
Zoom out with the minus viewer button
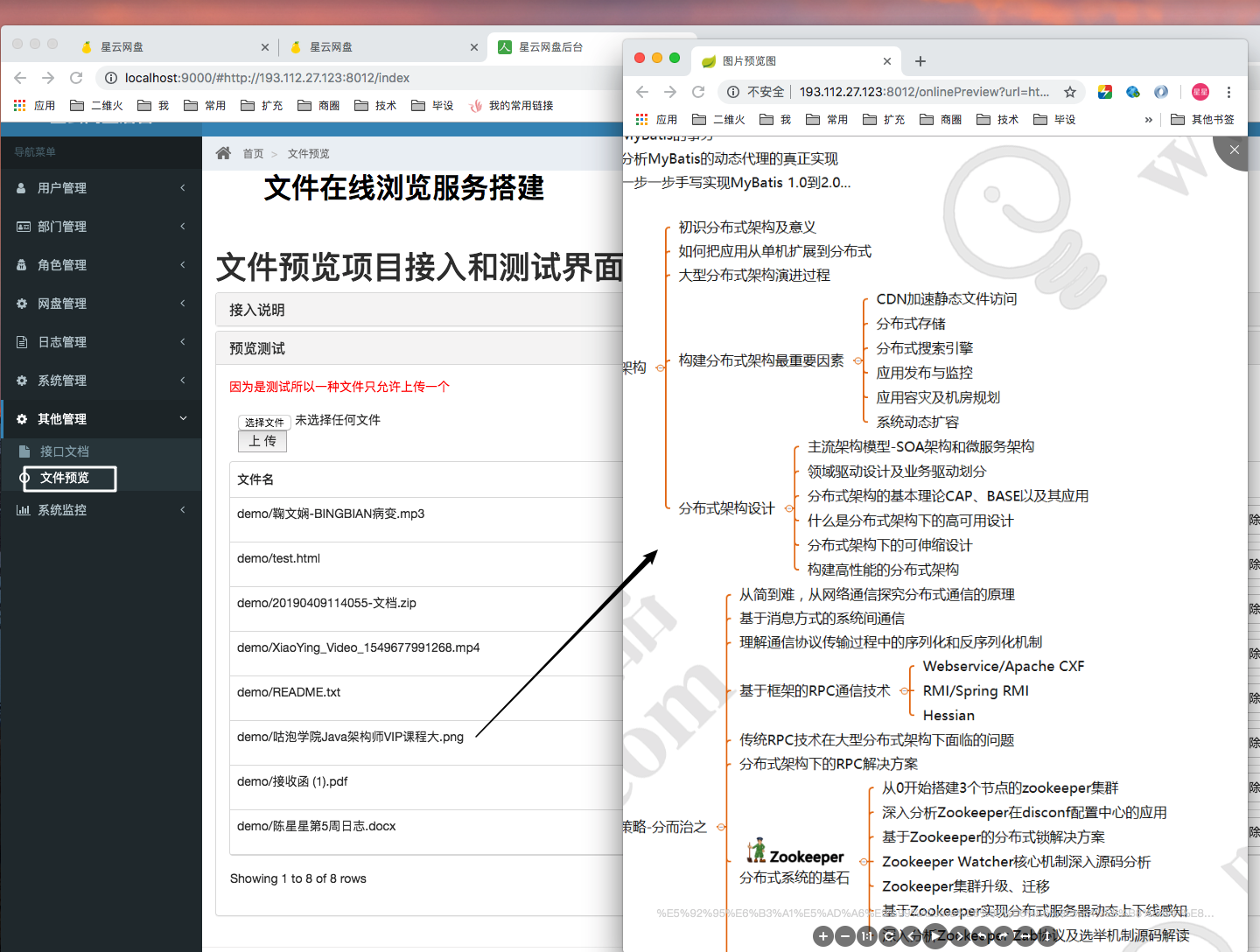pos(845,936)
